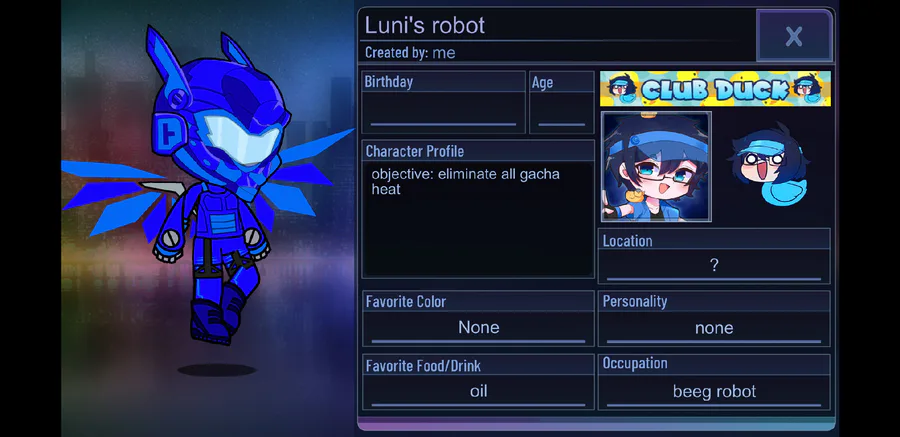Edit the Occupation field reading beeg robot
Viewport: 900px width, 437px height.
[x=714, y=392]
